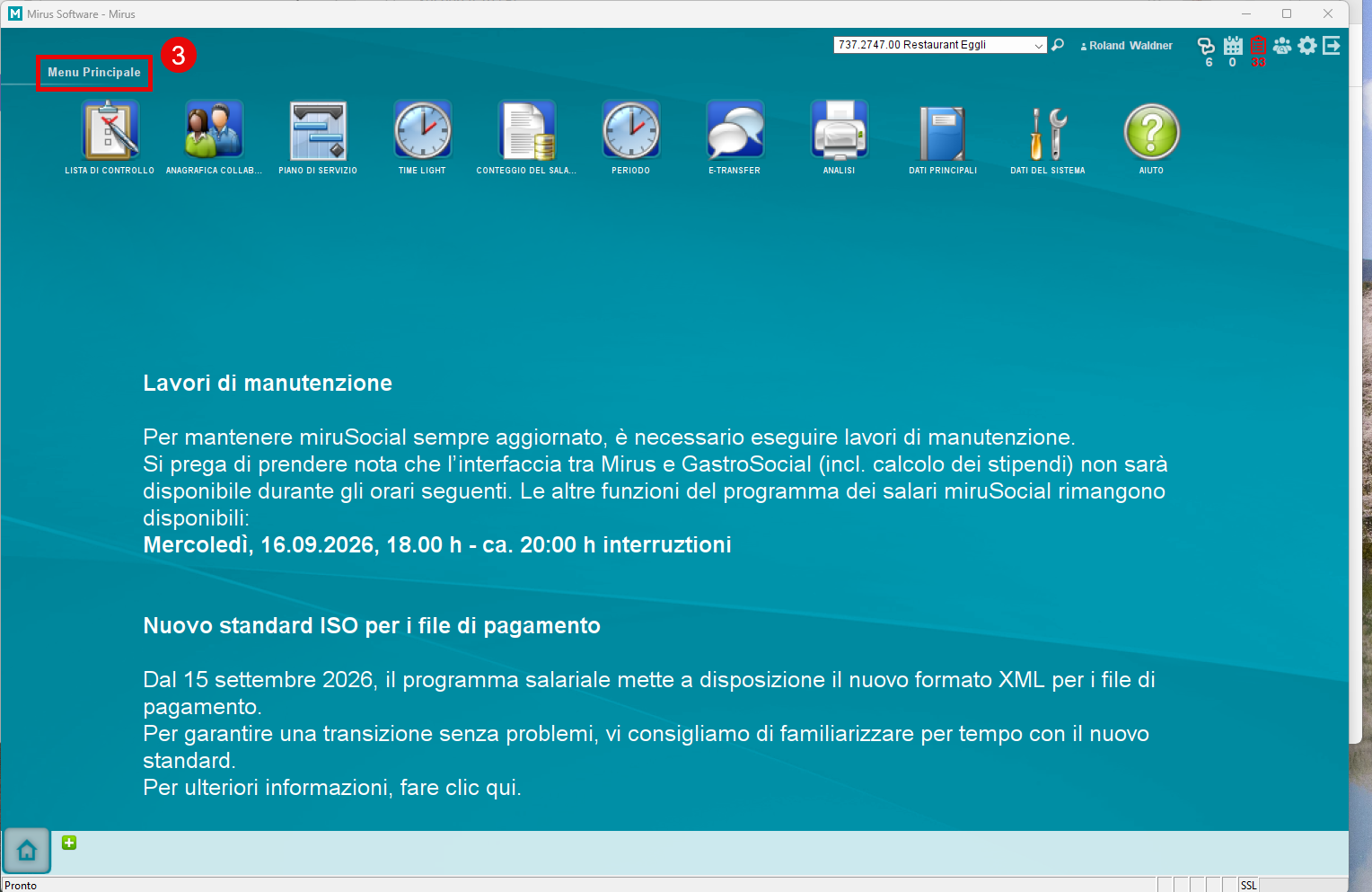Click the "Mirus Software - Mirus" window title
Screen dimensions: 1372x892
click(81, 14)
